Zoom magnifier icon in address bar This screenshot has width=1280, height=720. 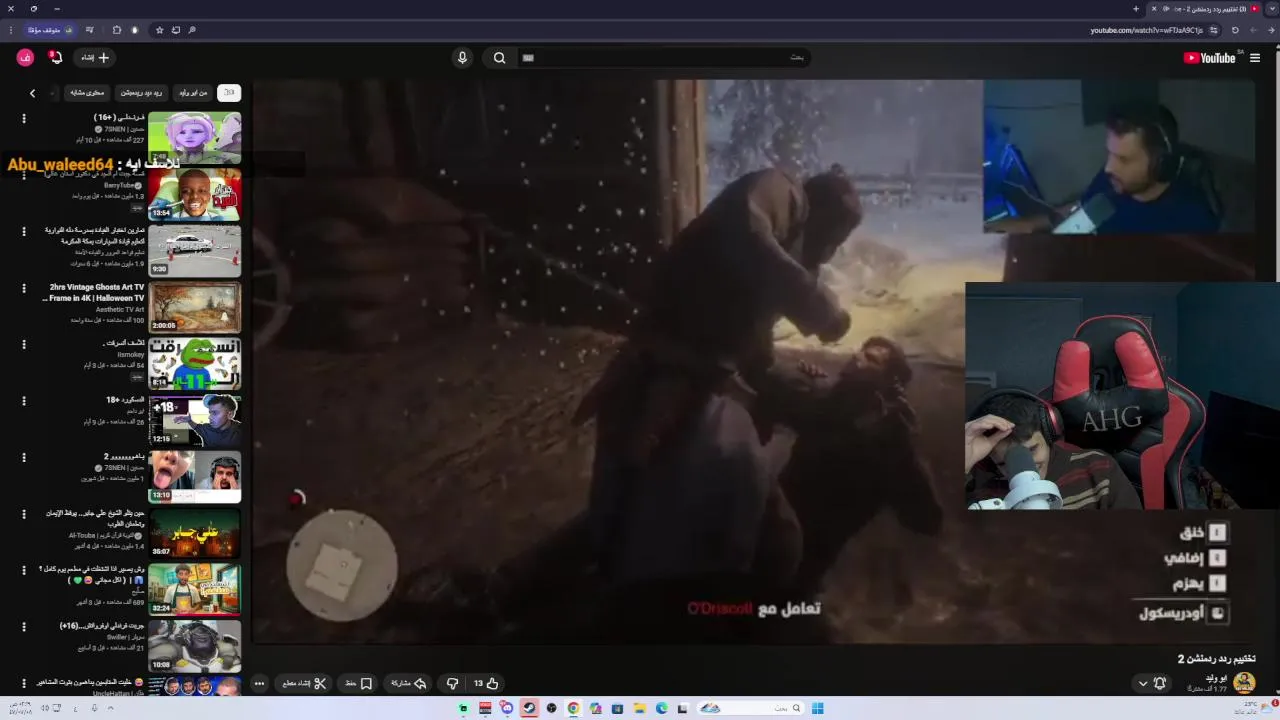point(192,30)
